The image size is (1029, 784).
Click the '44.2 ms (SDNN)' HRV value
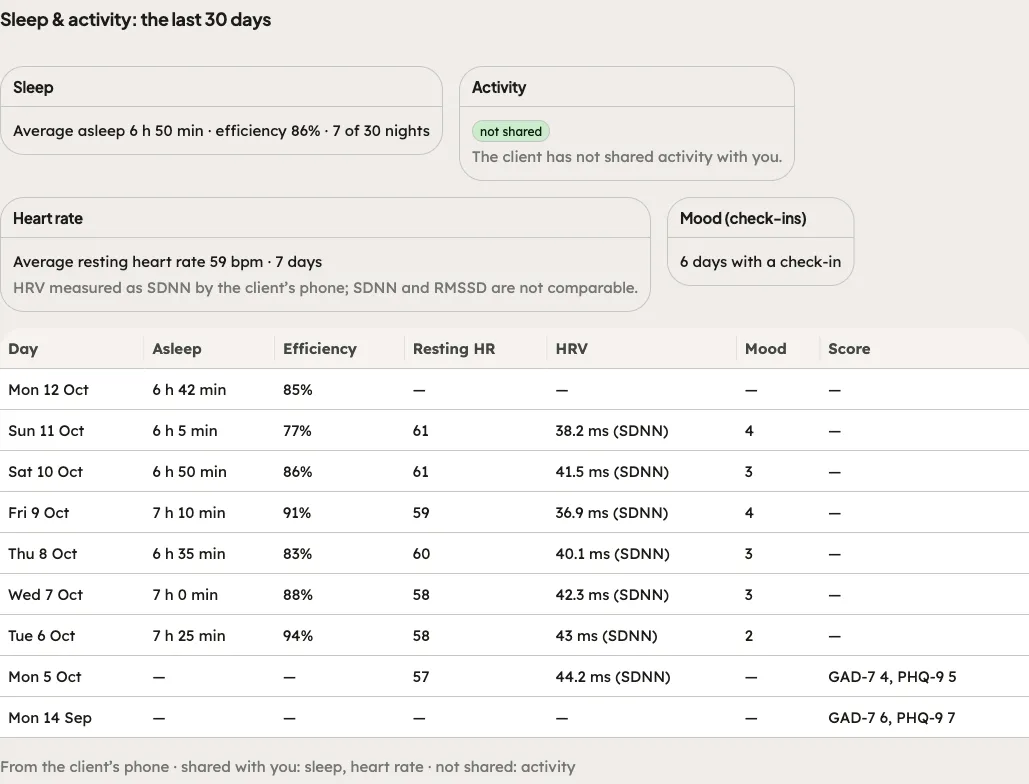pyautogui.click(x=613, y=677)
